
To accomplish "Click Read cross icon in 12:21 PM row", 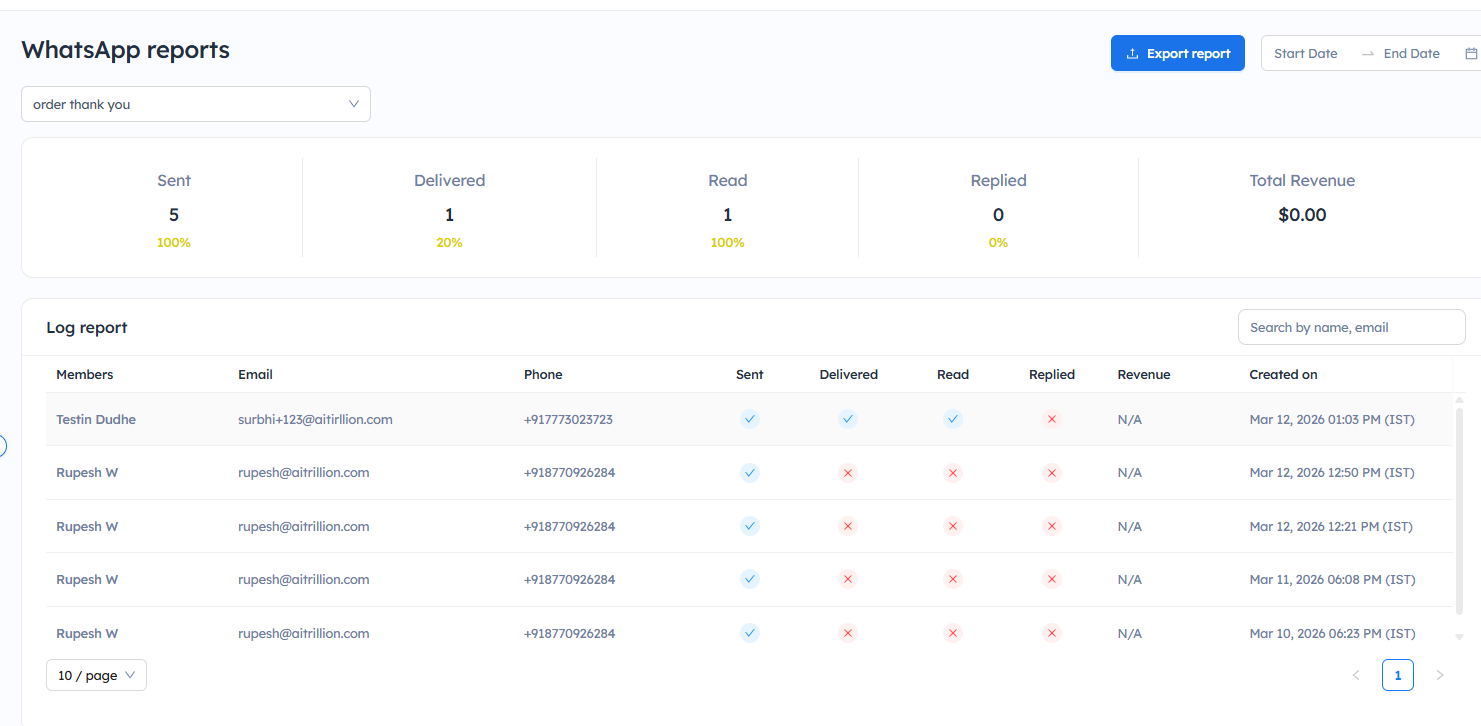I will click(953, 526).
